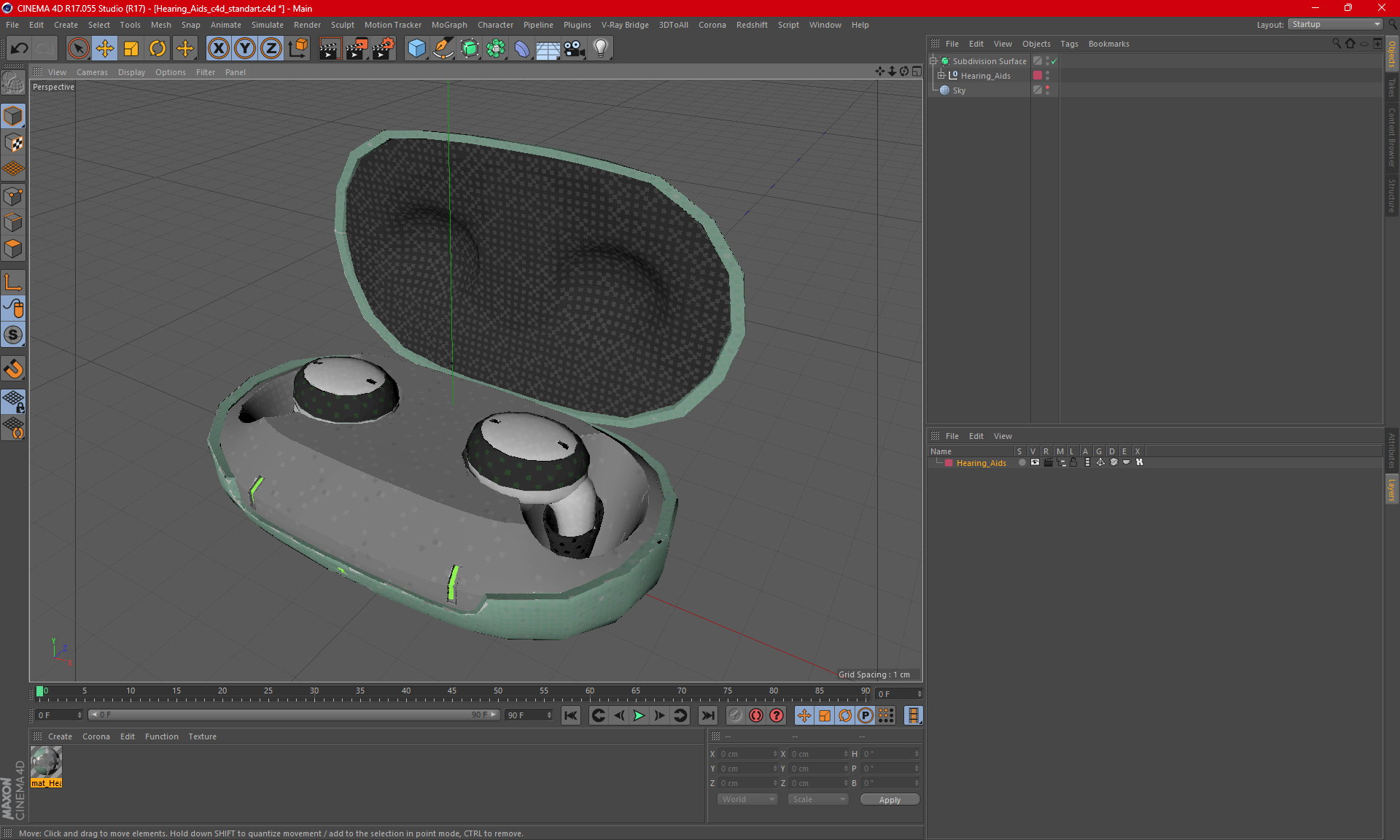Image resolution: width=1400 pixels, height=840 pixels.
Task: Activate the Rotate tool in top toolbar
Action: pos(157,49)
